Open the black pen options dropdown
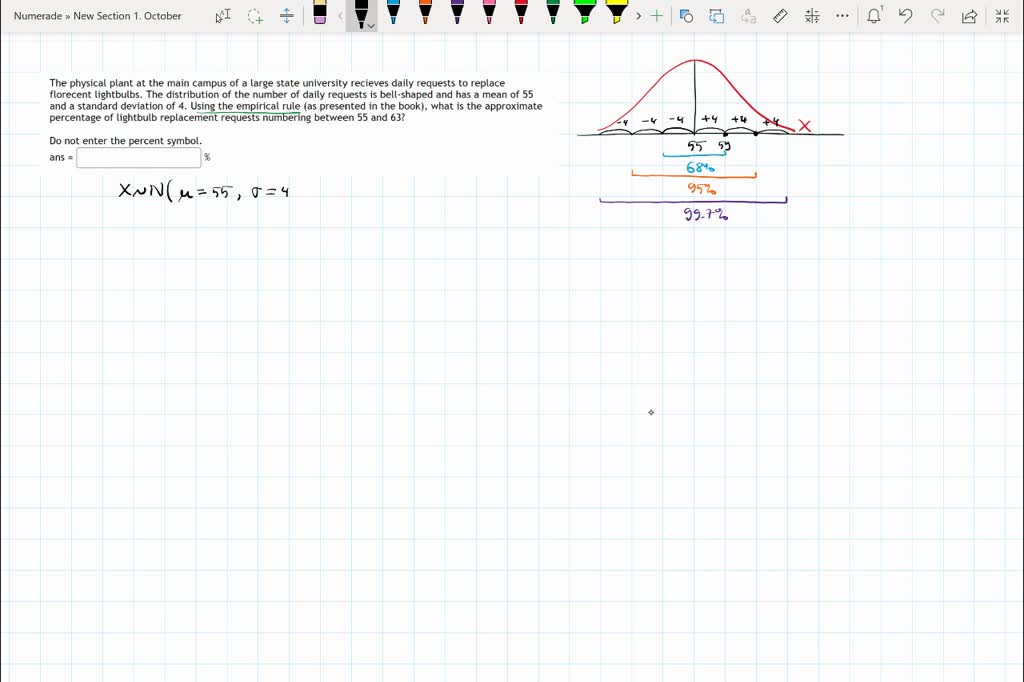1024x682 pixels. coord(371,26)
